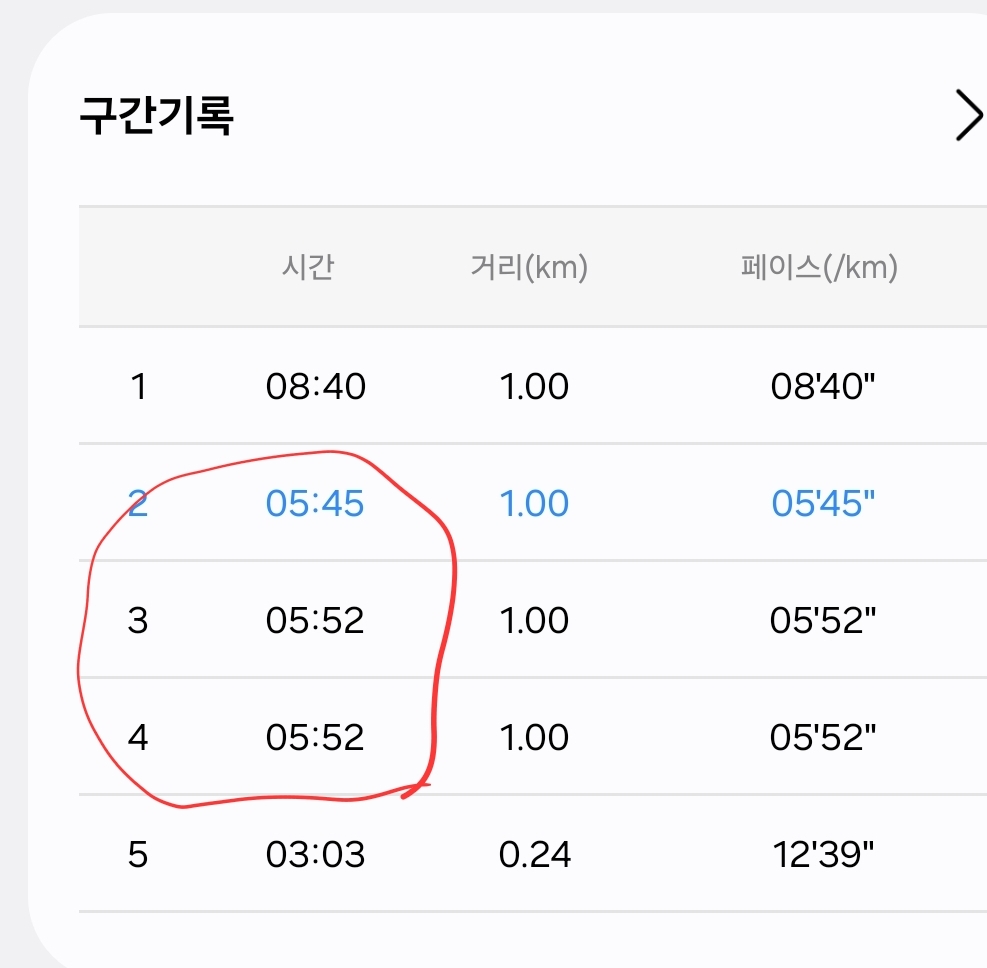Tap lap 1 row number
Viewport: 987px width, 968px height.
click(138, 386)
